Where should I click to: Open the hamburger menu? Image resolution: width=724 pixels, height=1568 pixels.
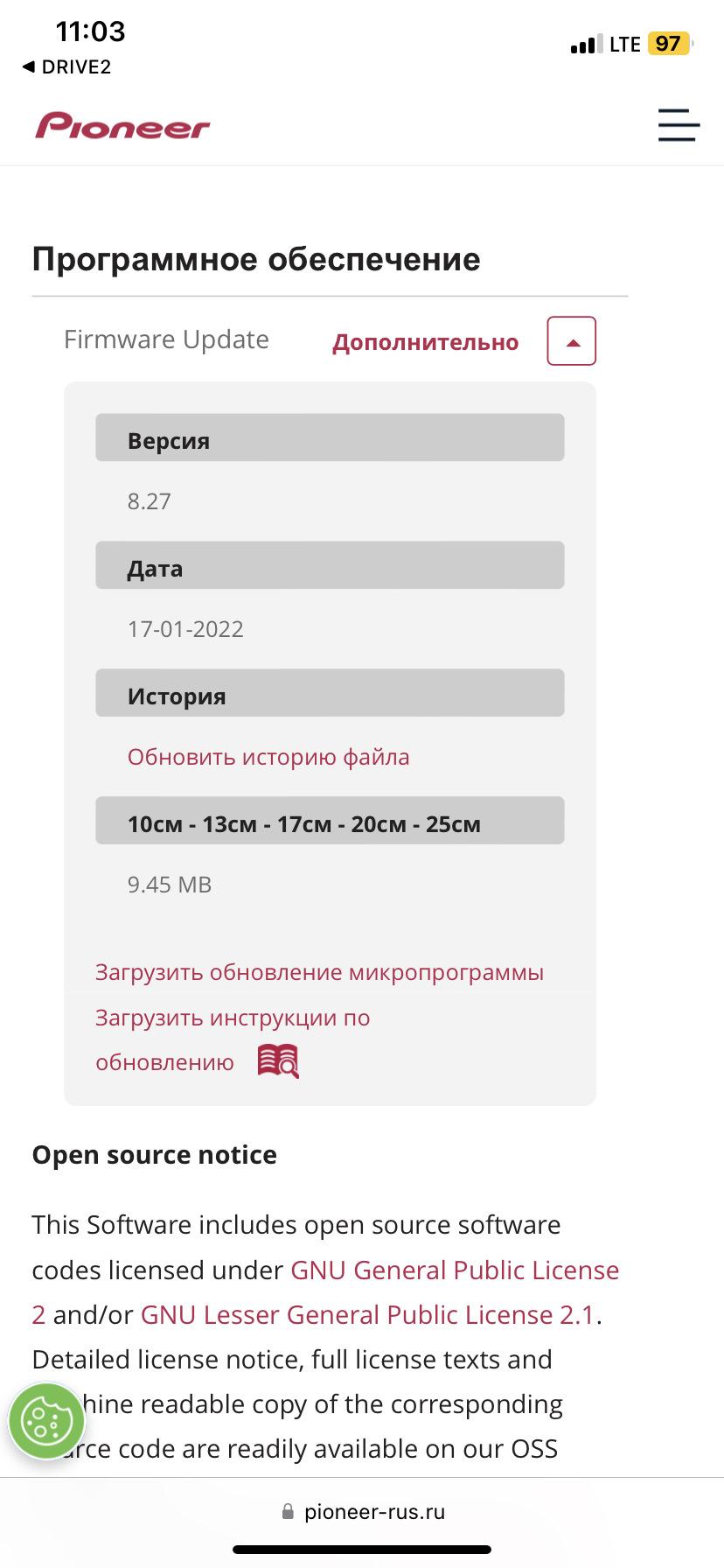coord(679,125)
